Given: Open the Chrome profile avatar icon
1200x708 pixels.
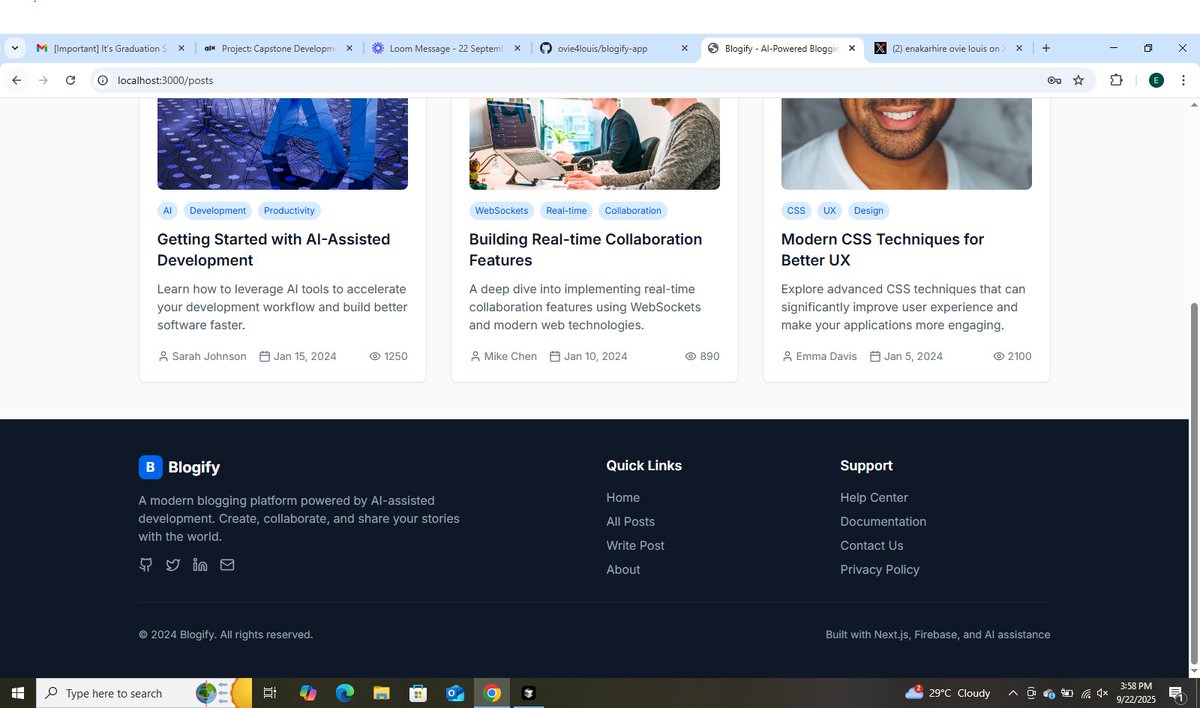Looking at the screenshot, I should point(1156,80).
